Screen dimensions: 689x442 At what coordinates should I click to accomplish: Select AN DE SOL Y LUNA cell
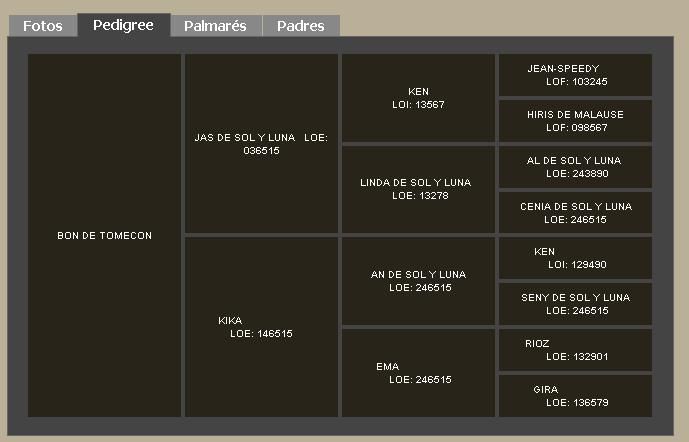coord(418,281)
